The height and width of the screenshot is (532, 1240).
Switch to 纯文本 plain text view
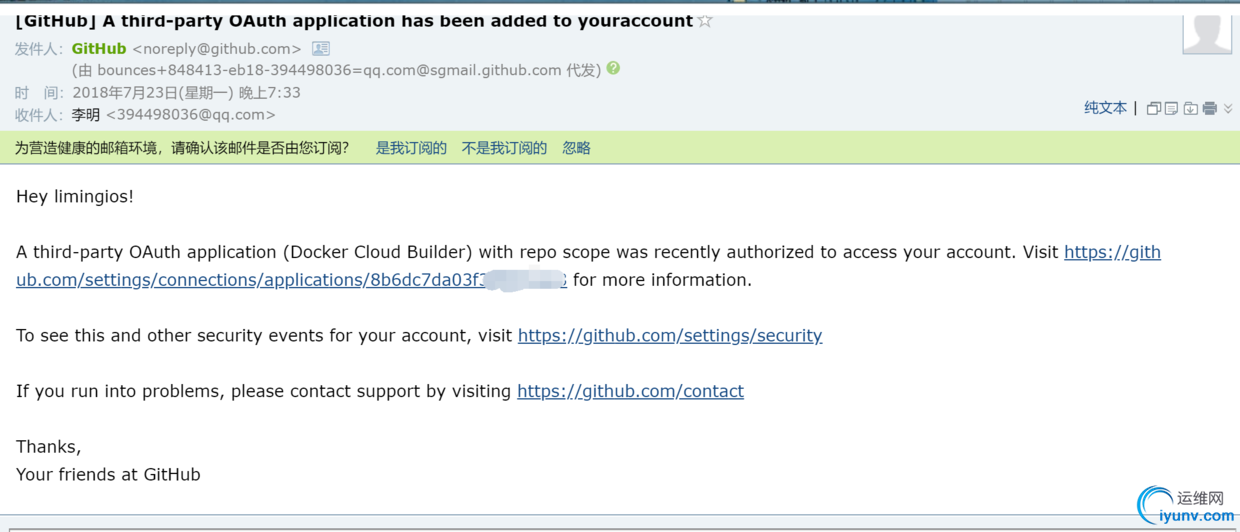1105,108
